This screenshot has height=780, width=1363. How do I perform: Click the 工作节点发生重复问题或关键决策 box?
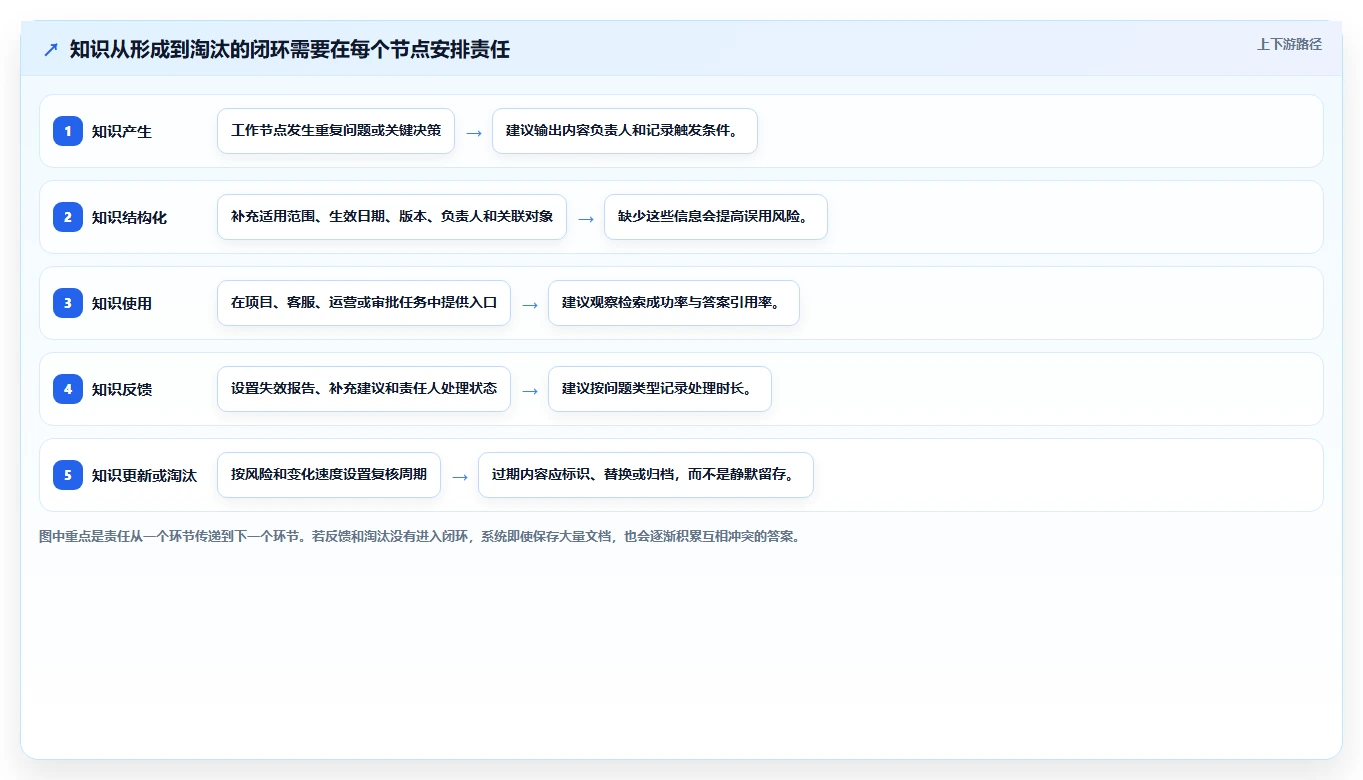336,131
